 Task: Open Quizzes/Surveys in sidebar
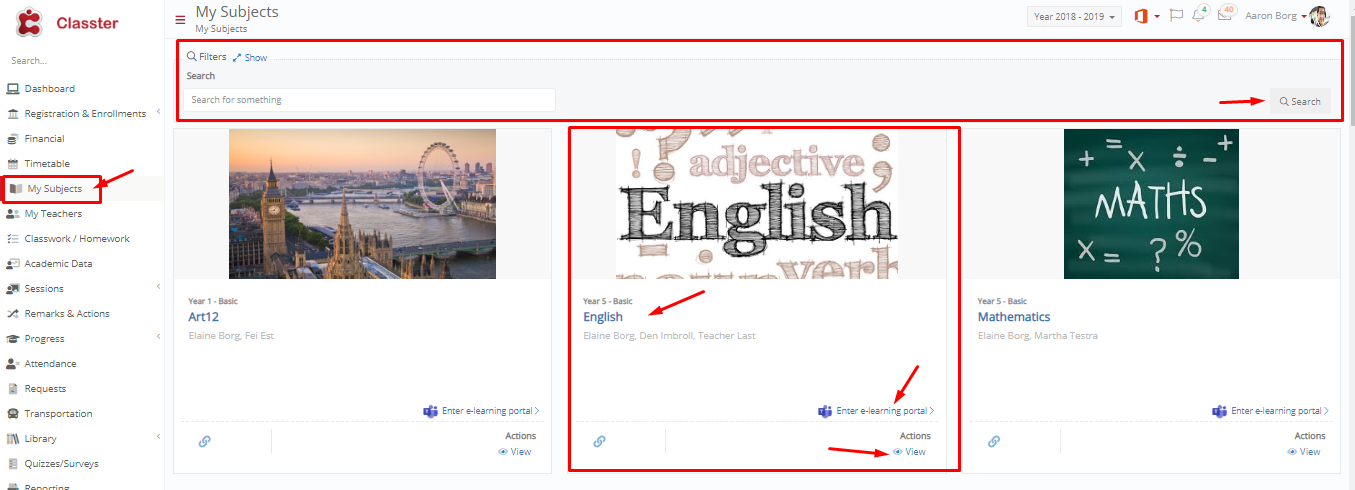(61, 464)
